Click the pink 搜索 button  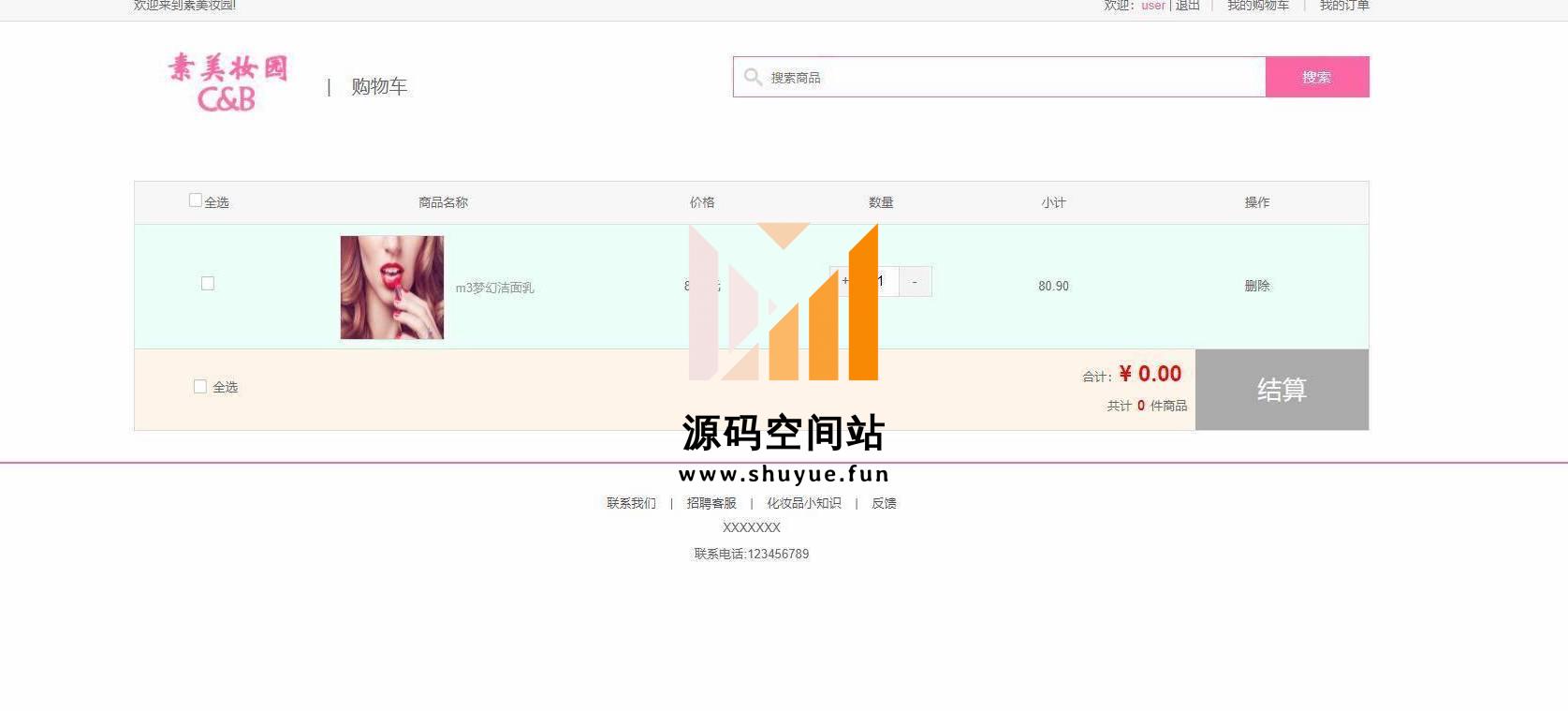(x=1317, y=77)
